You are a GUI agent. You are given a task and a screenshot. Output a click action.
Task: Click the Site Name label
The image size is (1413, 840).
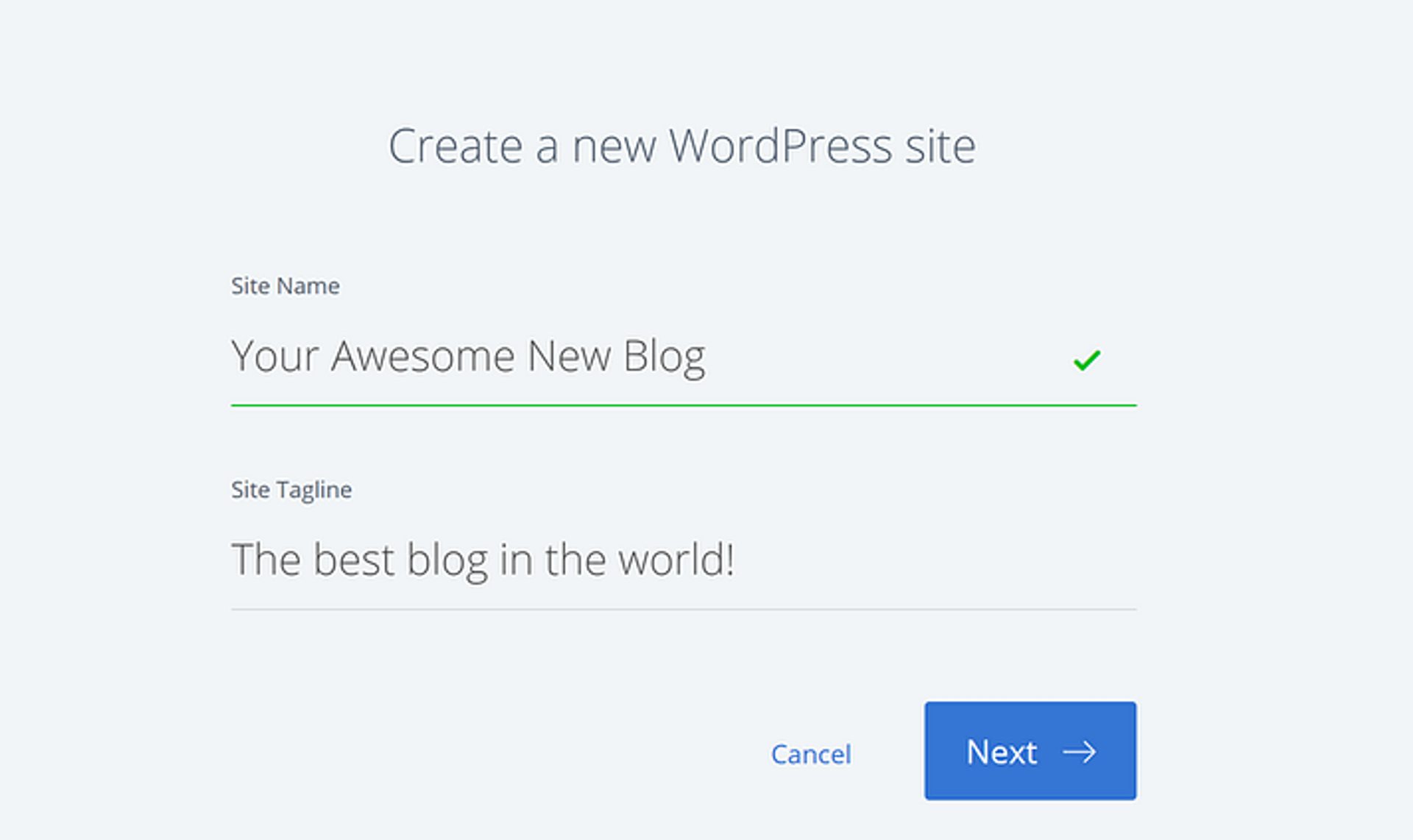pyautogui.click(x=286, y=285)
